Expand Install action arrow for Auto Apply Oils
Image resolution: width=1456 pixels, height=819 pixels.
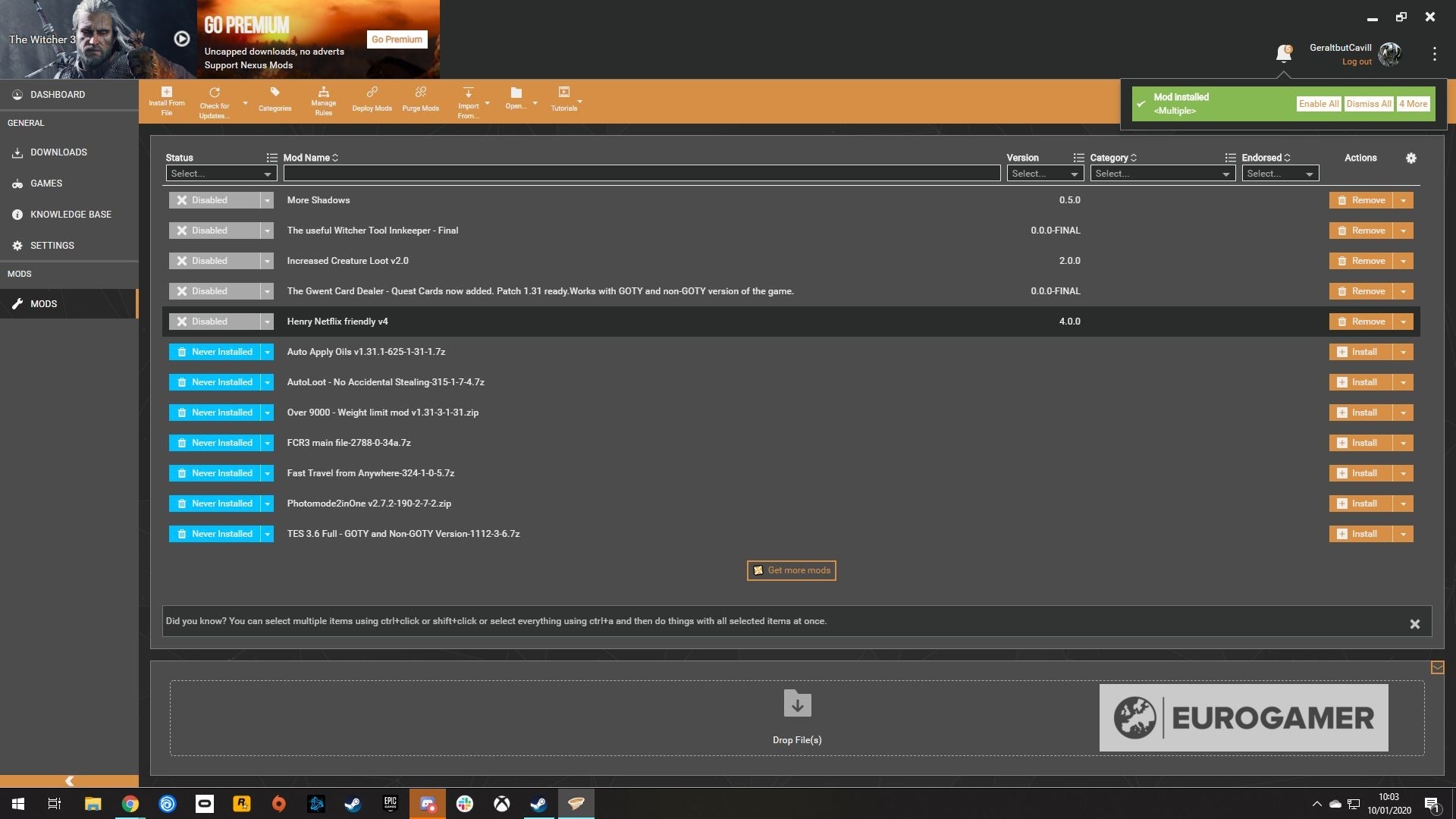tap(1403, 352)
